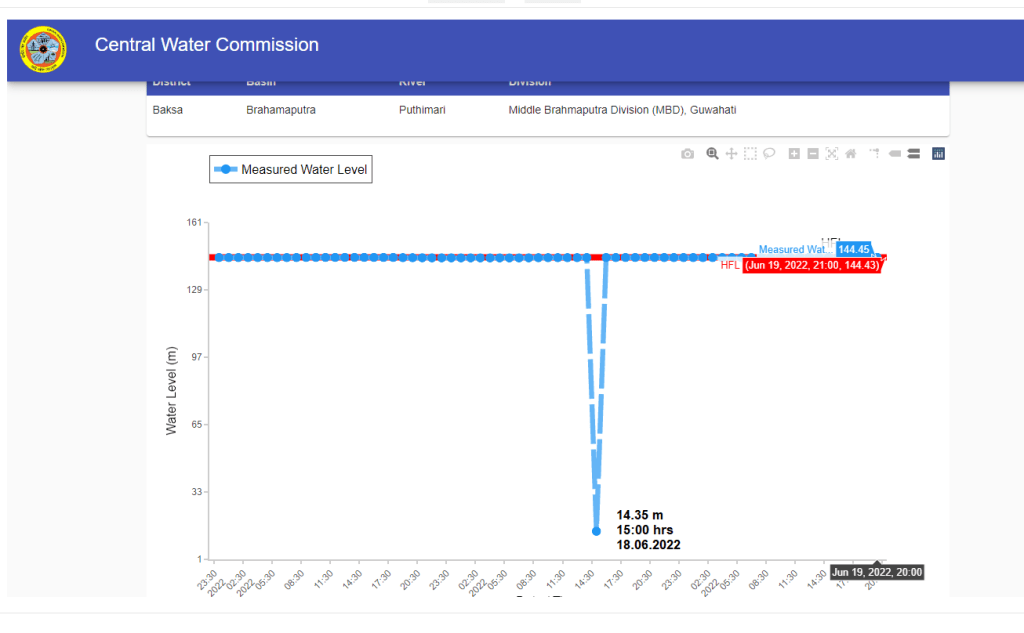Click the Autoscale icon
The width and height of the screenshot is (1024, 633).
[832, 154]
